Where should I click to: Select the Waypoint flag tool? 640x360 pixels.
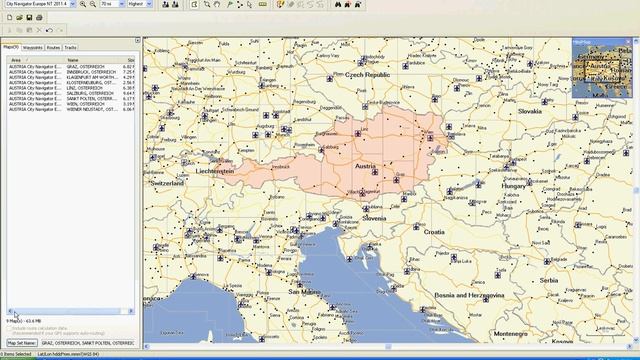point(230,4)
